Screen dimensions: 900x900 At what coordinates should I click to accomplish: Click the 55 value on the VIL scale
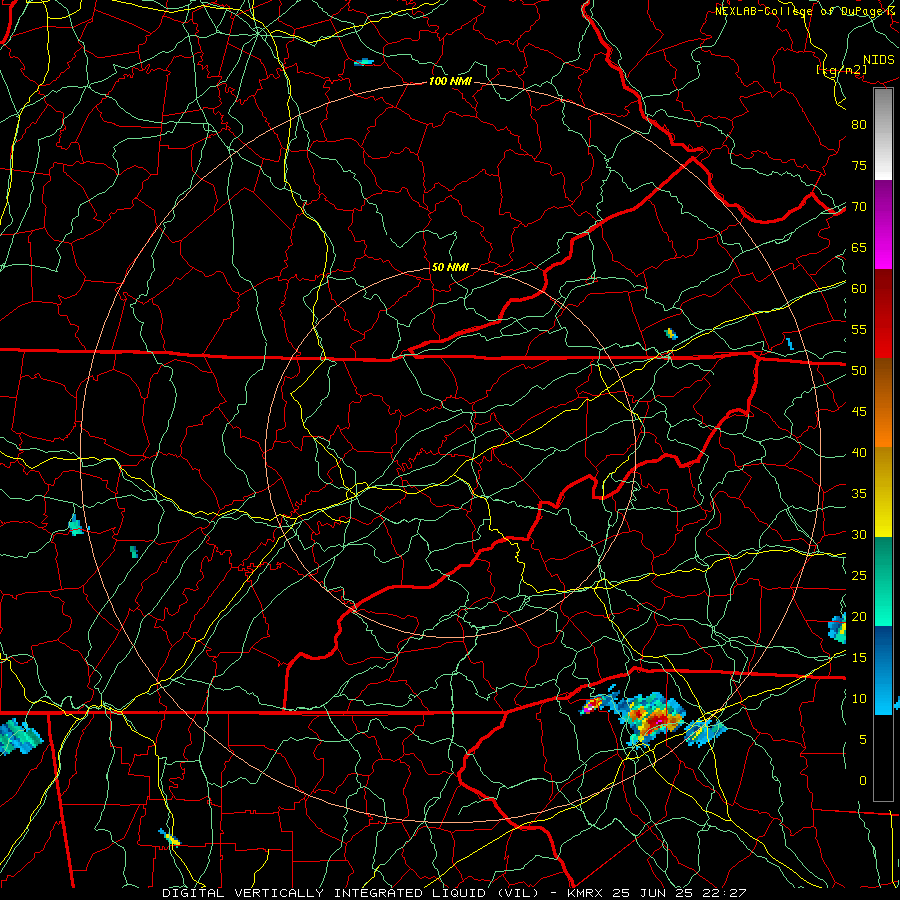coord(859,330)
